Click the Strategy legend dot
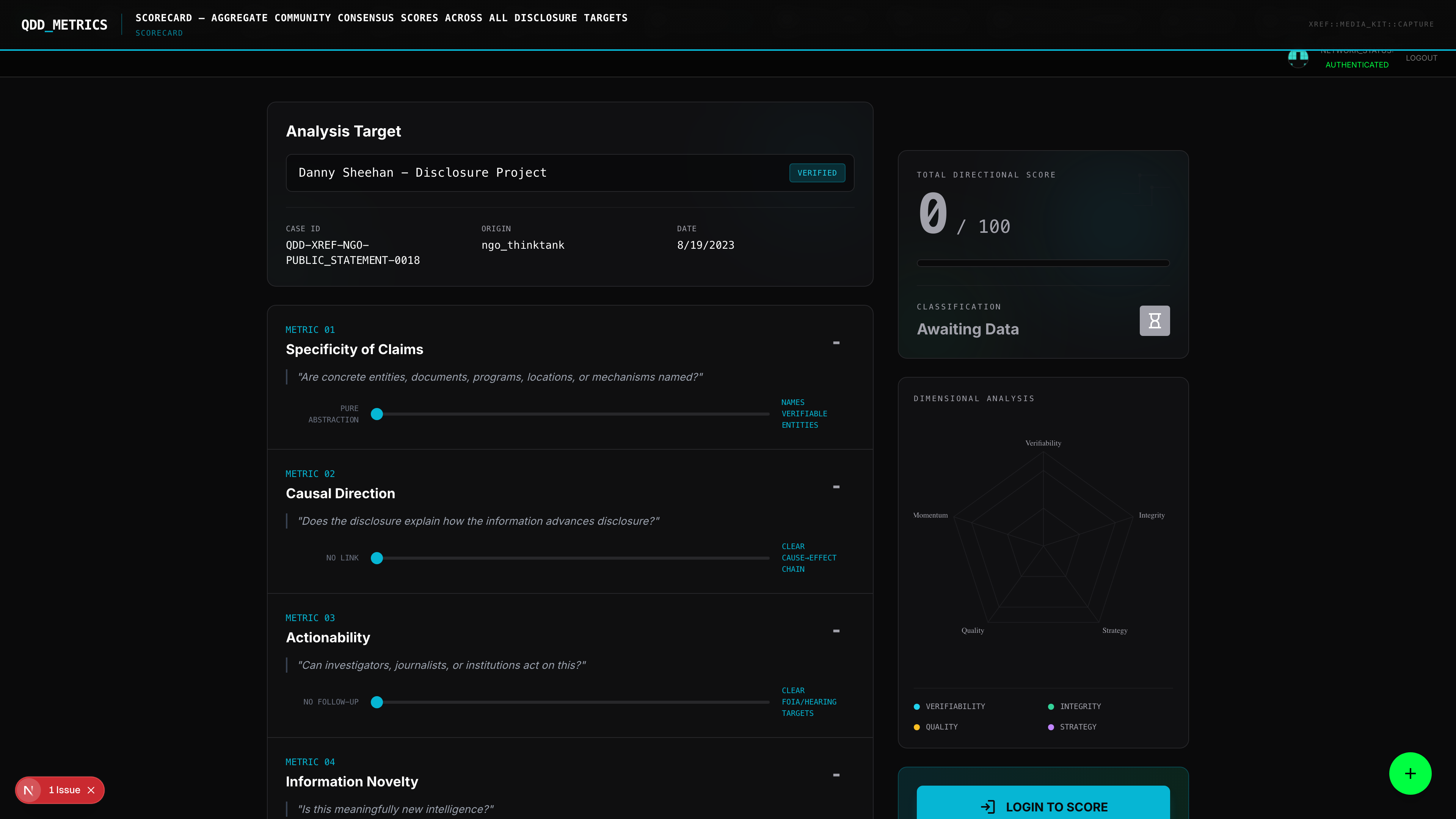Image resolution: width=1456 pixels, height=819 pixels. click(1051, 727)
